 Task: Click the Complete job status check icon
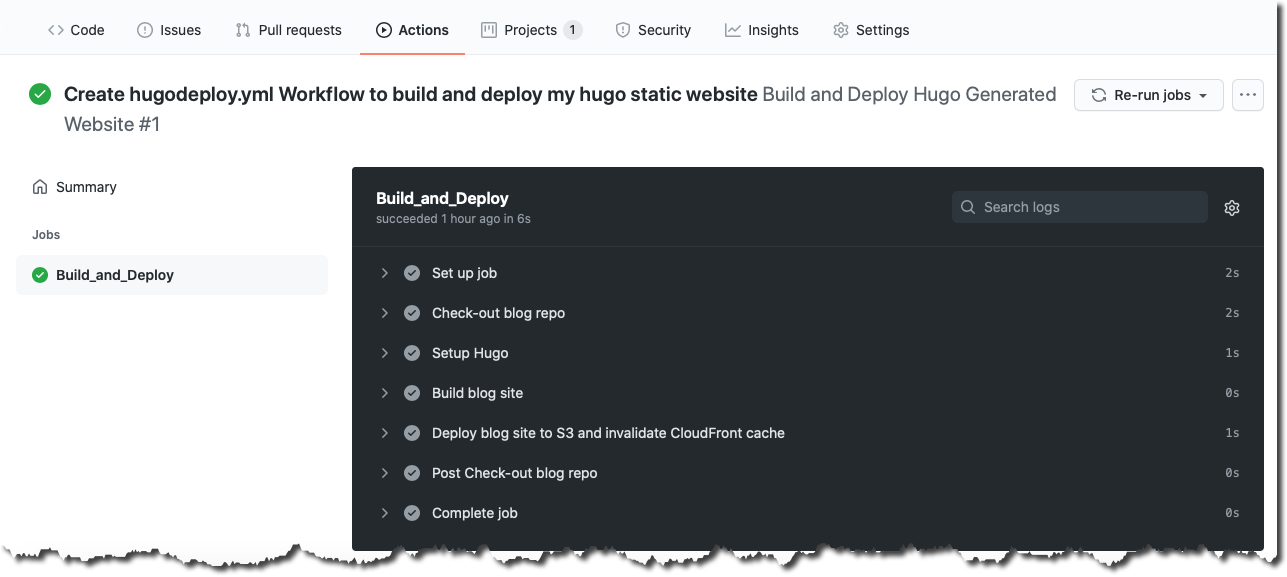coord(411,513)
